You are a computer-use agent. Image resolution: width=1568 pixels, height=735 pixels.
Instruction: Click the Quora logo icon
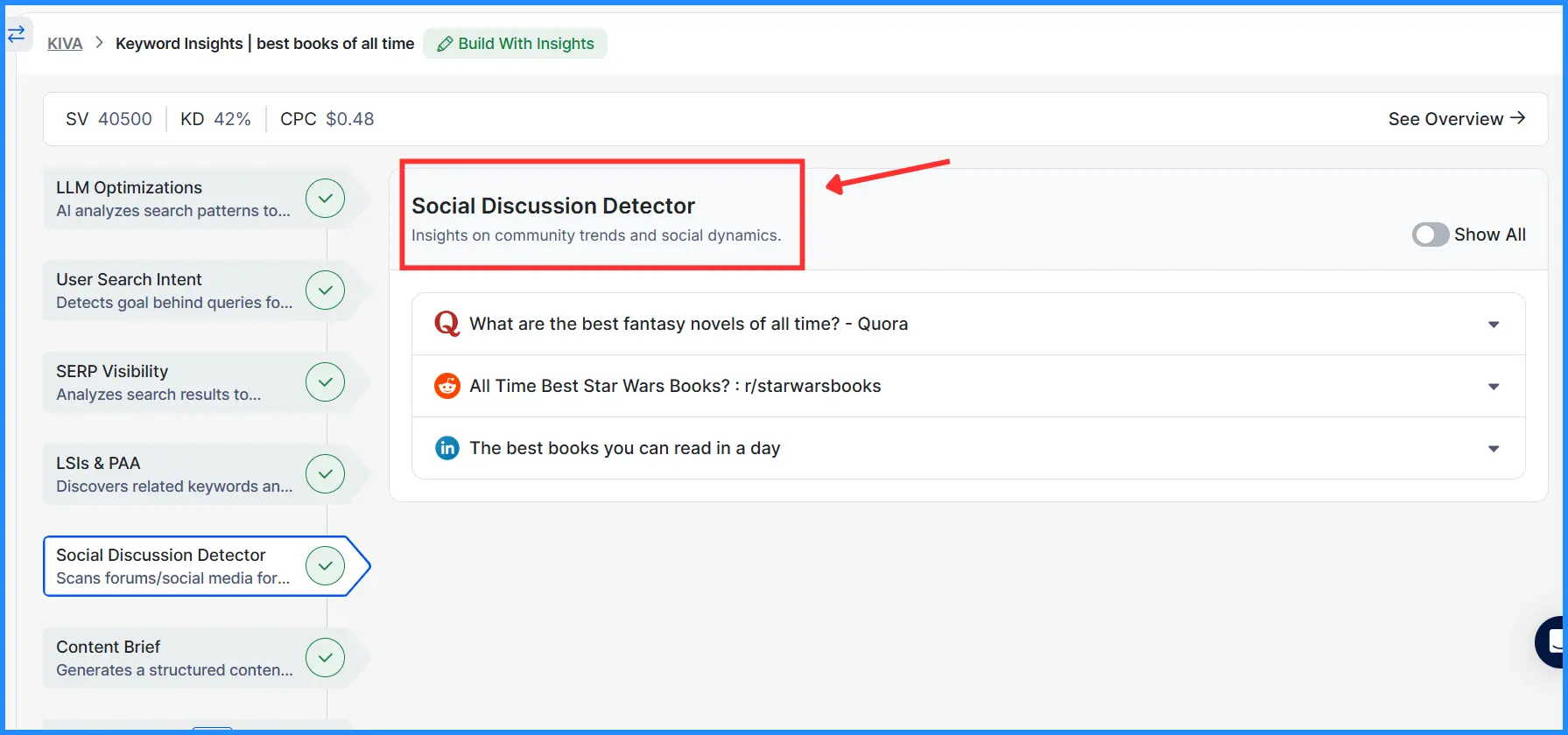click(446, 324)
